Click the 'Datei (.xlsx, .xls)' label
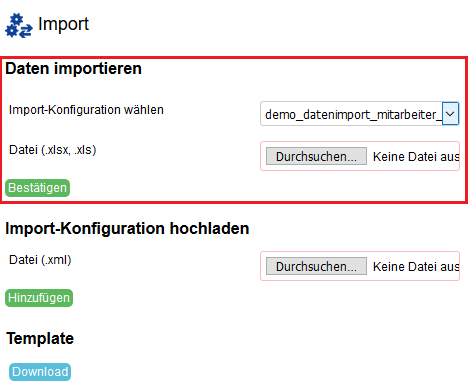Viewport: 471px width, 390px height. [53, 150]
